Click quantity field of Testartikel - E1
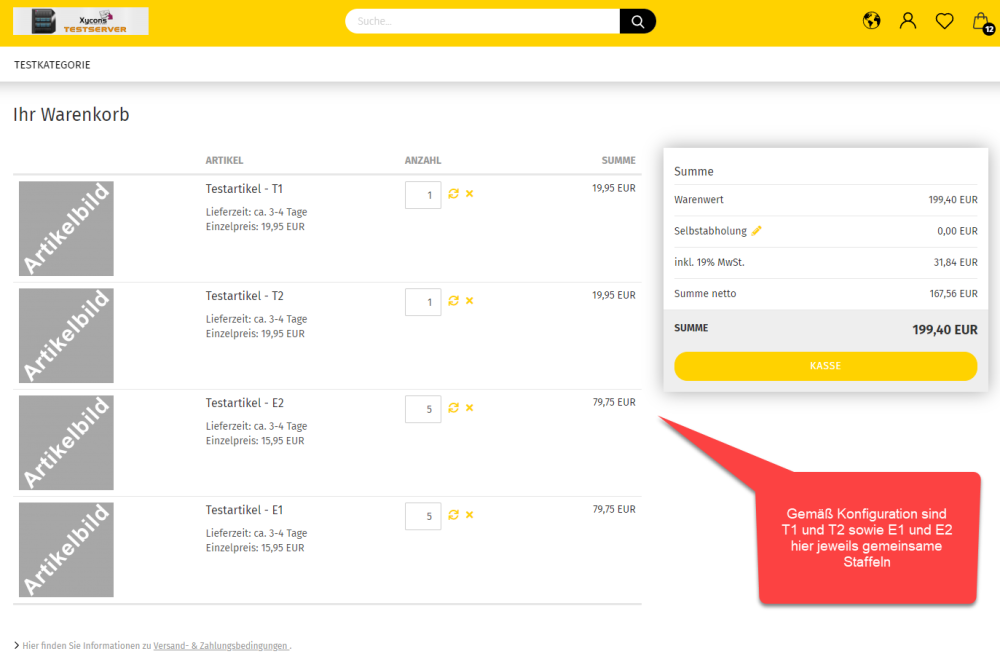Viewport: 1000px width, 654px height. [x=423, y=516]
